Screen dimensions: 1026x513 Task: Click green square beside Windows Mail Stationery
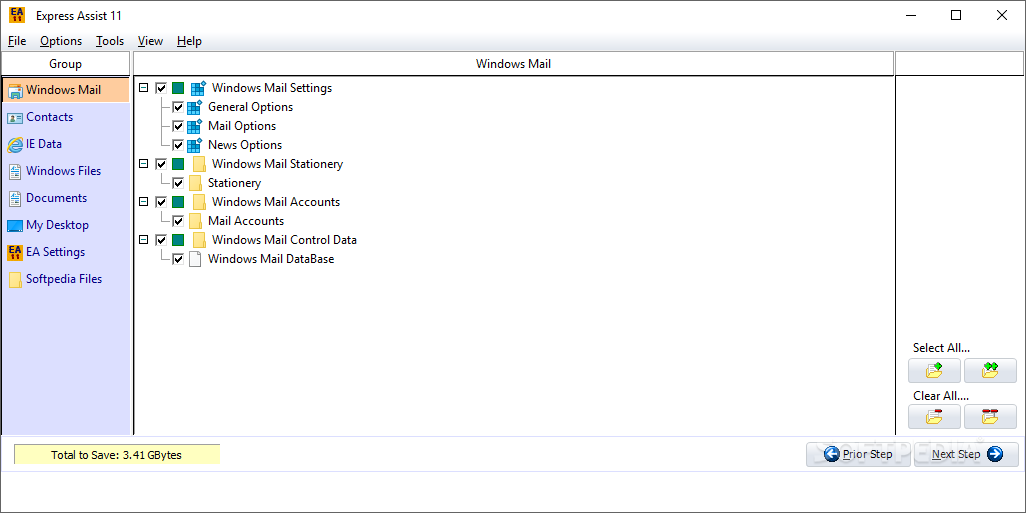178,164
